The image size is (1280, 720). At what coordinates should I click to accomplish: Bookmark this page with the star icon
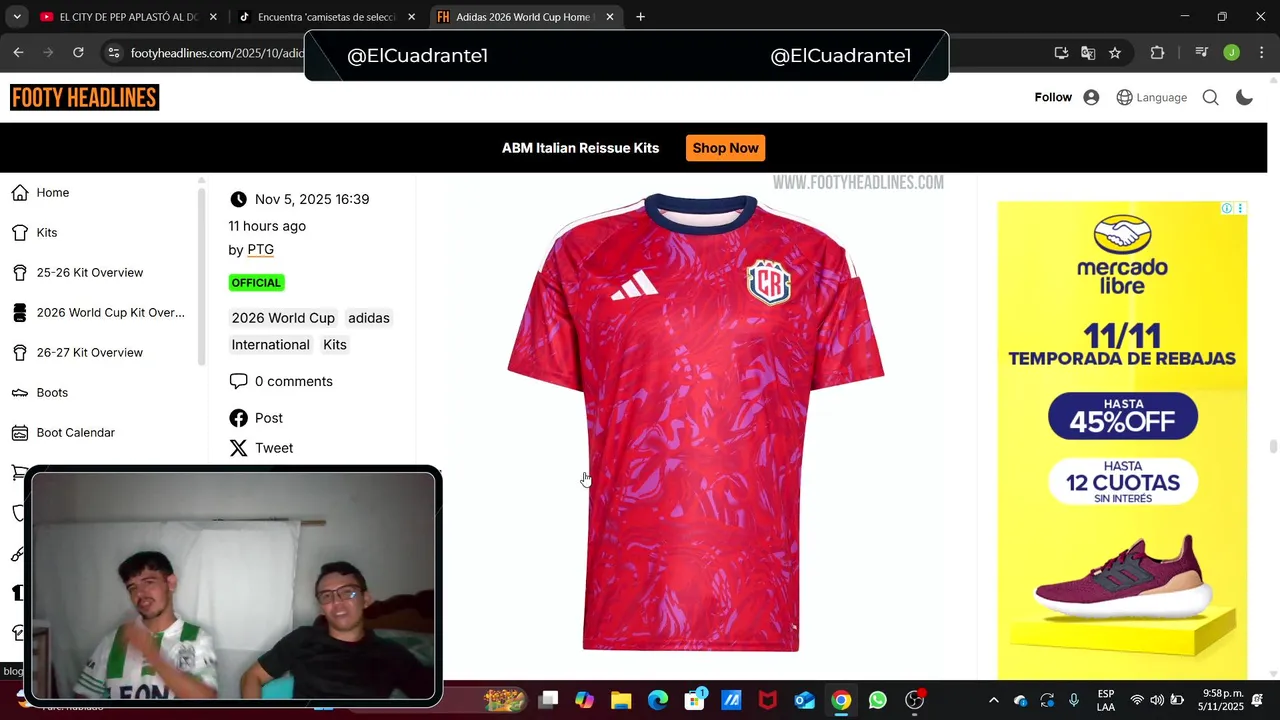(x=1115, y=53)
